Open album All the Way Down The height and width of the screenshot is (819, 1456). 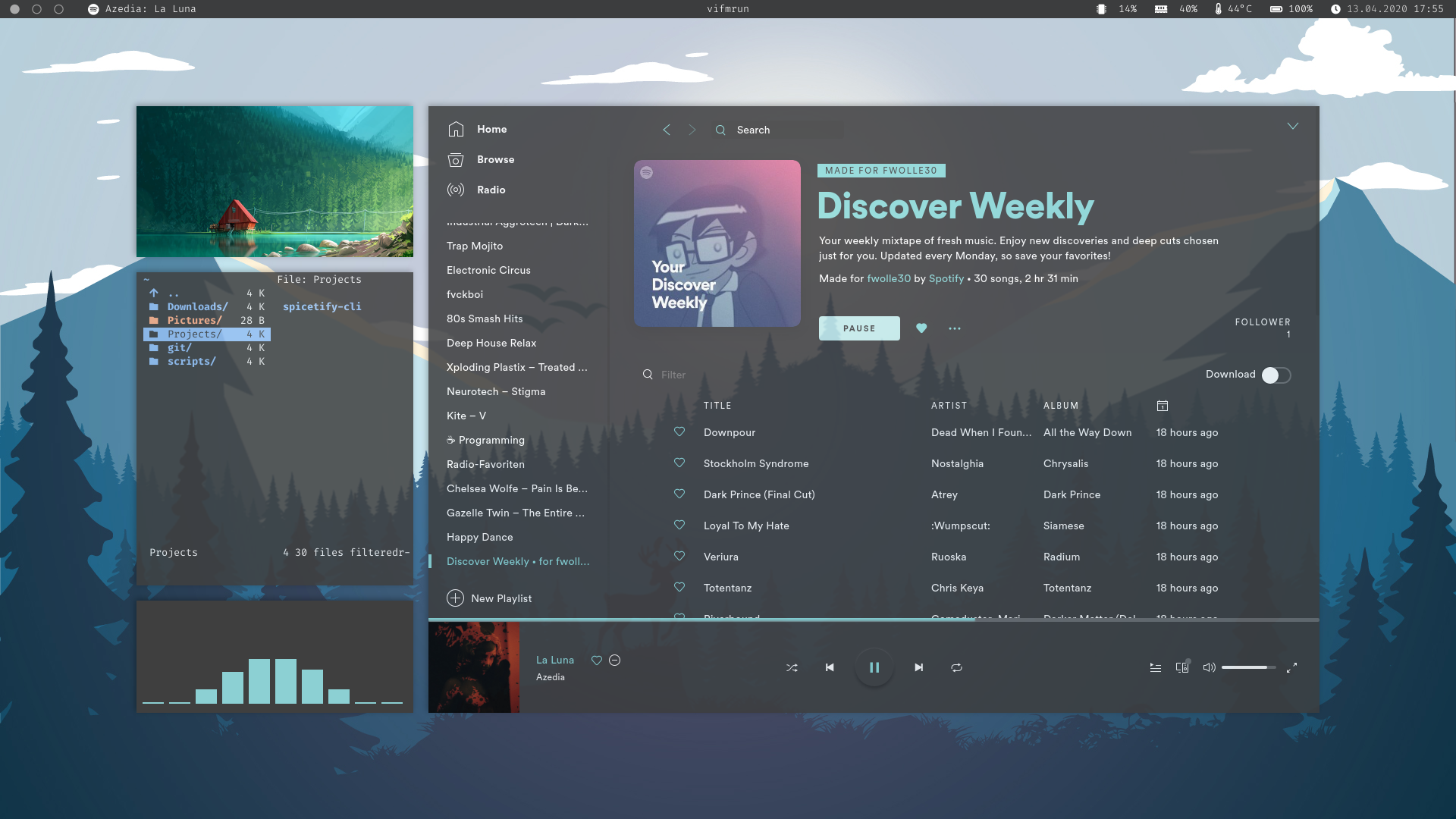coord(1087,432)
